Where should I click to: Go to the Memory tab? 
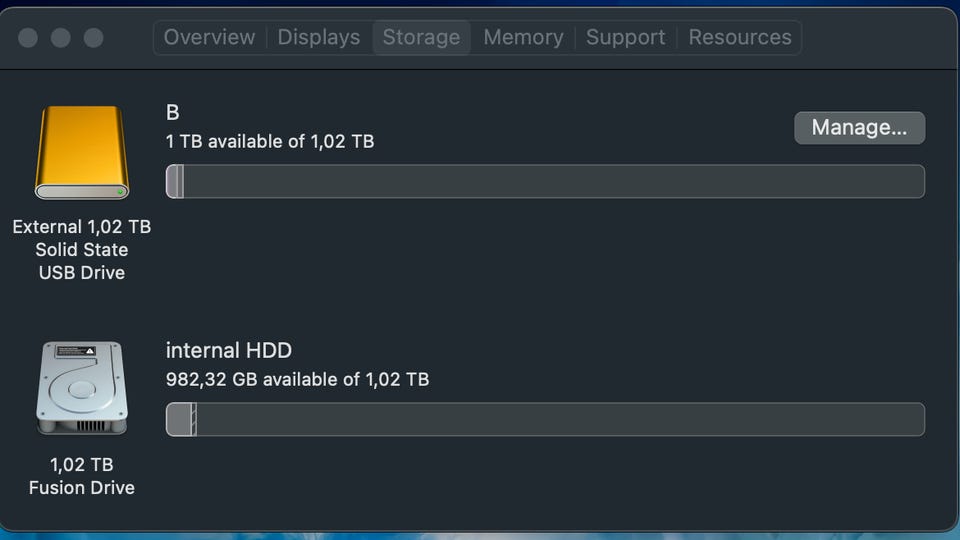(x=523, y=37)
